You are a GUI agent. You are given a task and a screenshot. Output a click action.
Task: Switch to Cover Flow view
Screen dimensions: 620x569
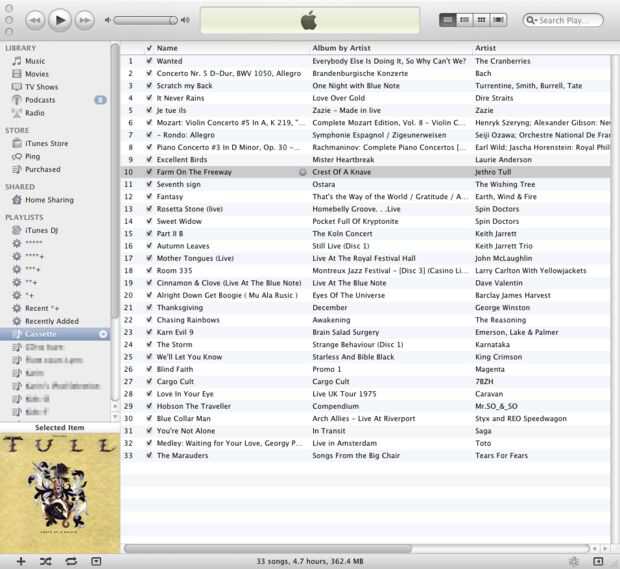[x=499, y=20]
